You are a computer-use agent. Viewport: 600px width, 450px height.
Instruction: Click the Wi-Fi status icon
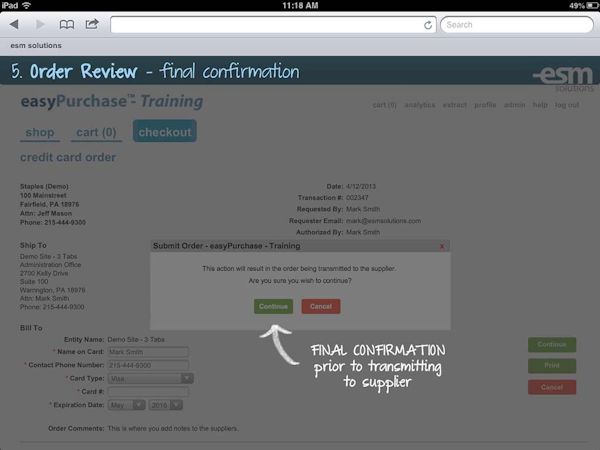click(26, 5)
